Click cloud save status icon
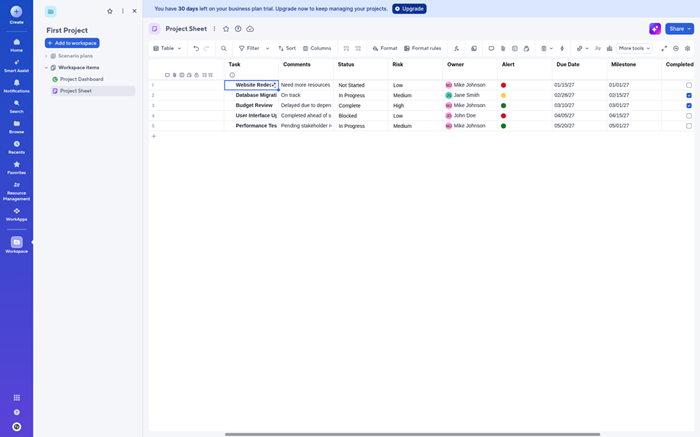700x437 pixels. pyautogui.click(x=250, y=29)
